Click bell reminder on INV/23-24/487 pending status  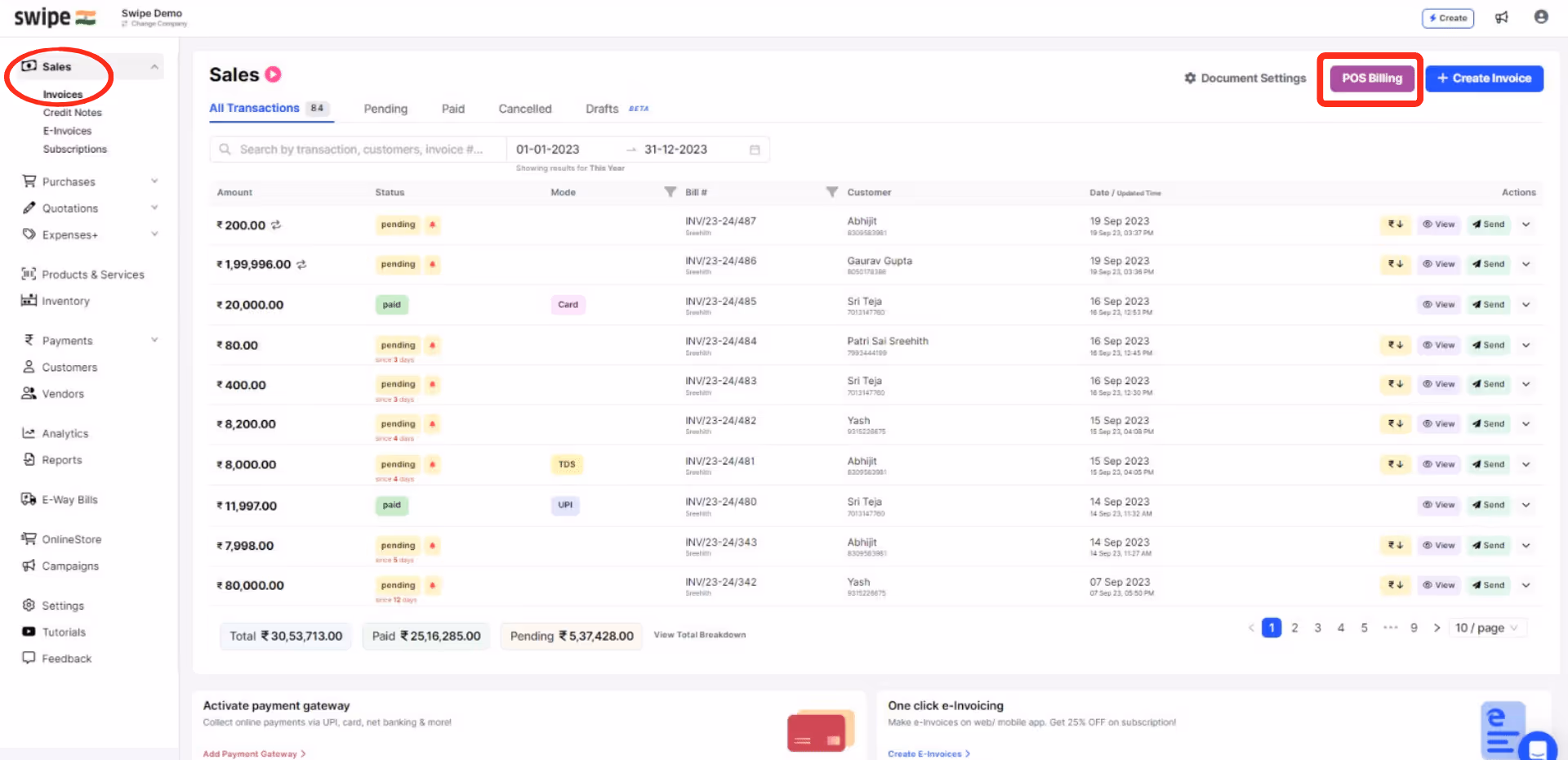pos(432,225)
